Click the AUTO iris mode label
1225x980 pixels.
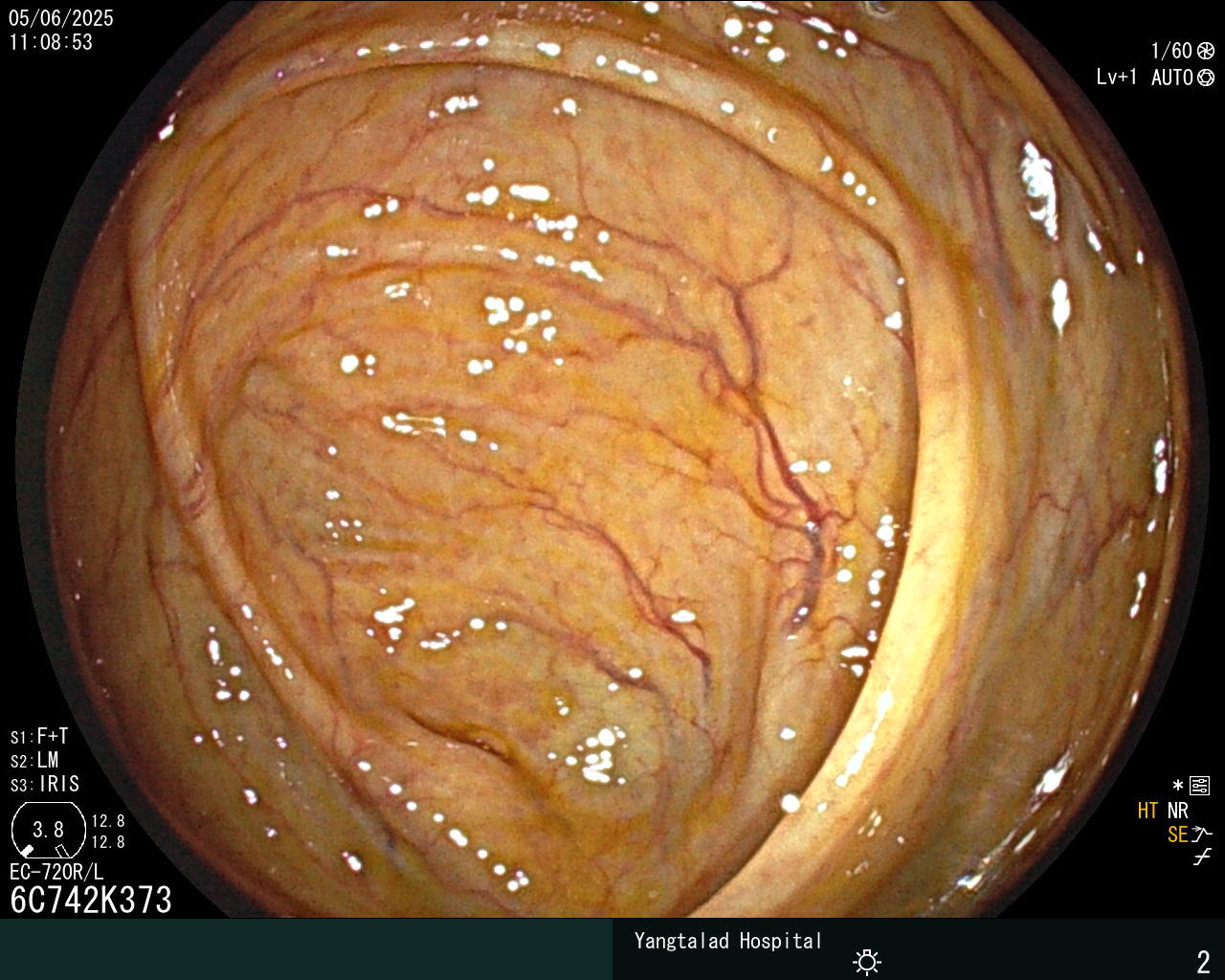[x=1172, y=78]
